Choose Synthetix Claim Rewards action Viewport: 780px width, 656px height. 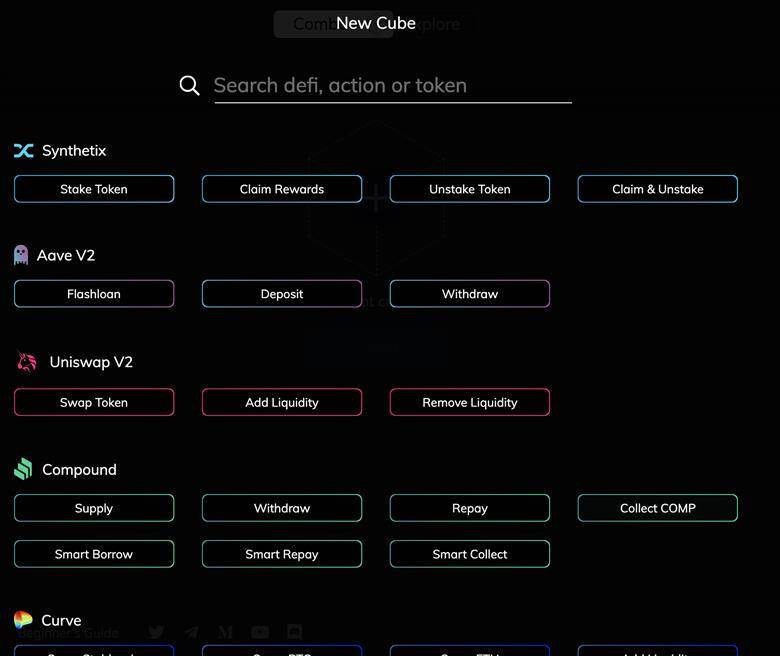pos(282,189)
